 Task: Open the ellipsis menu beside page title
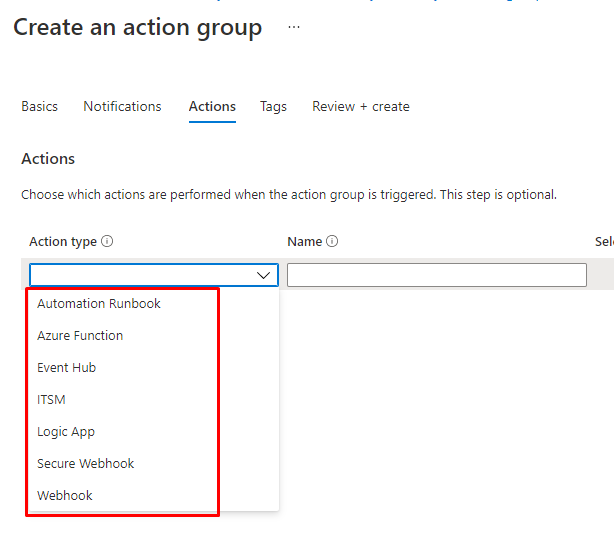(x=293, y=28)
